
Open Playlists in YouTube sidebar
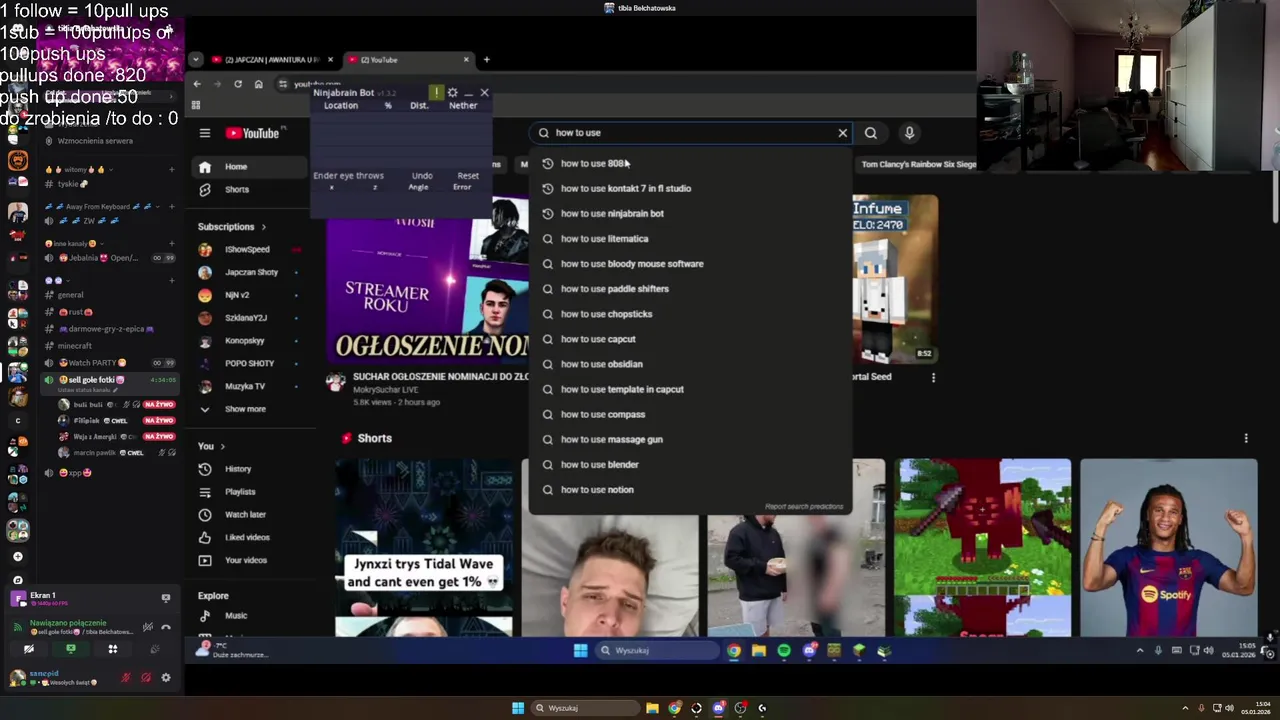click(x=248, y=492)
